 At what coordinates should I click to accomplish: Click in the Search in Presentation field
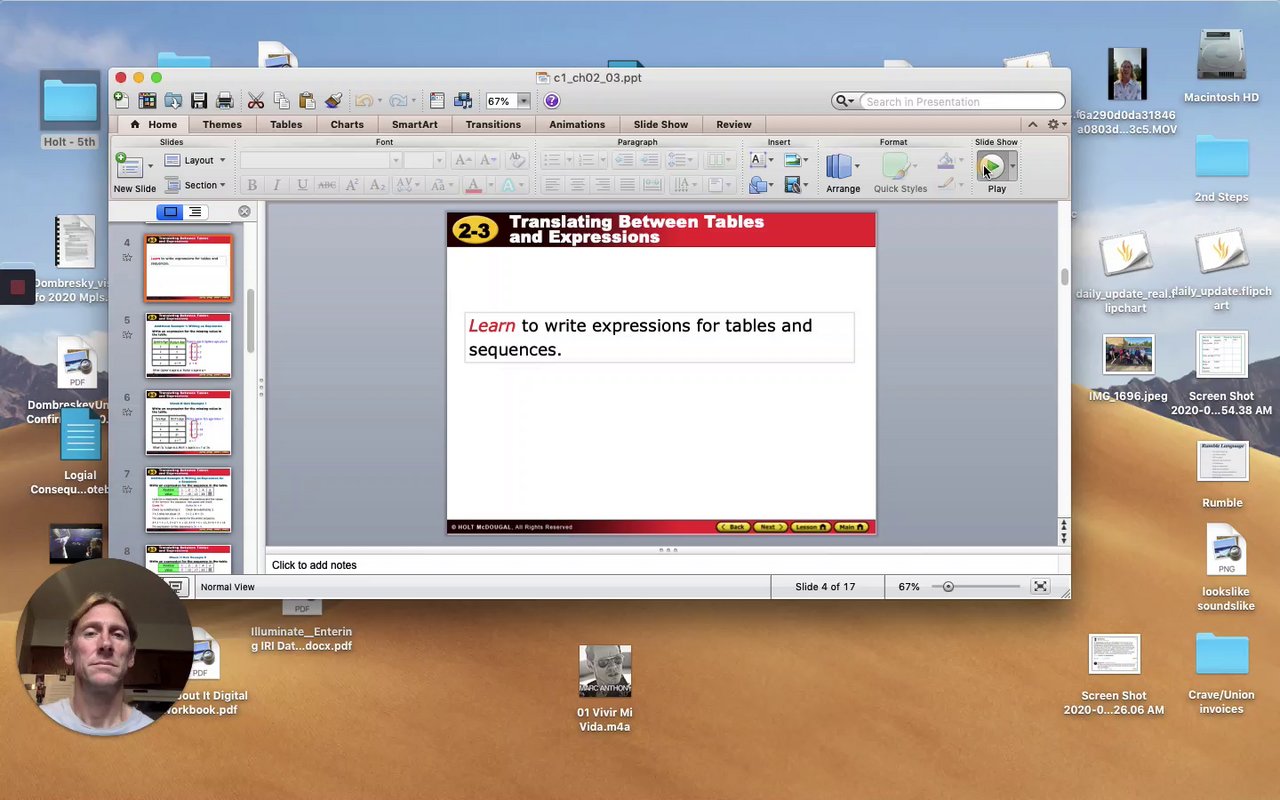click(963, 101)
